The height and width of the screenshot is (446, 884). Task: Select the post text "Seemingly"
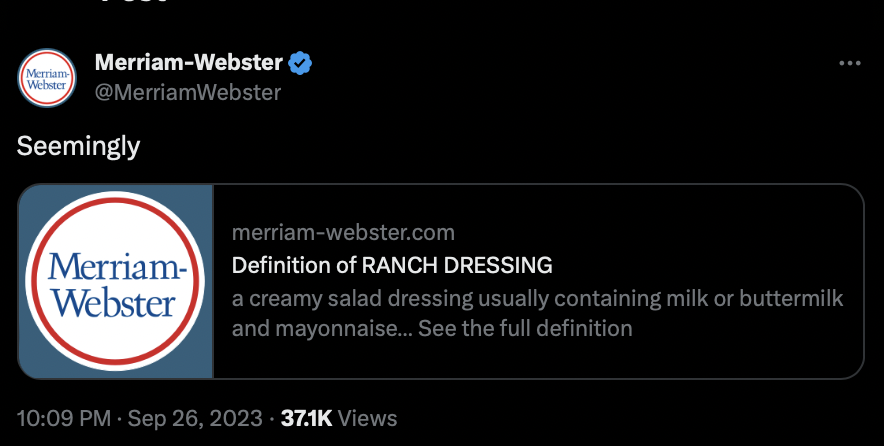click(78, 147)
